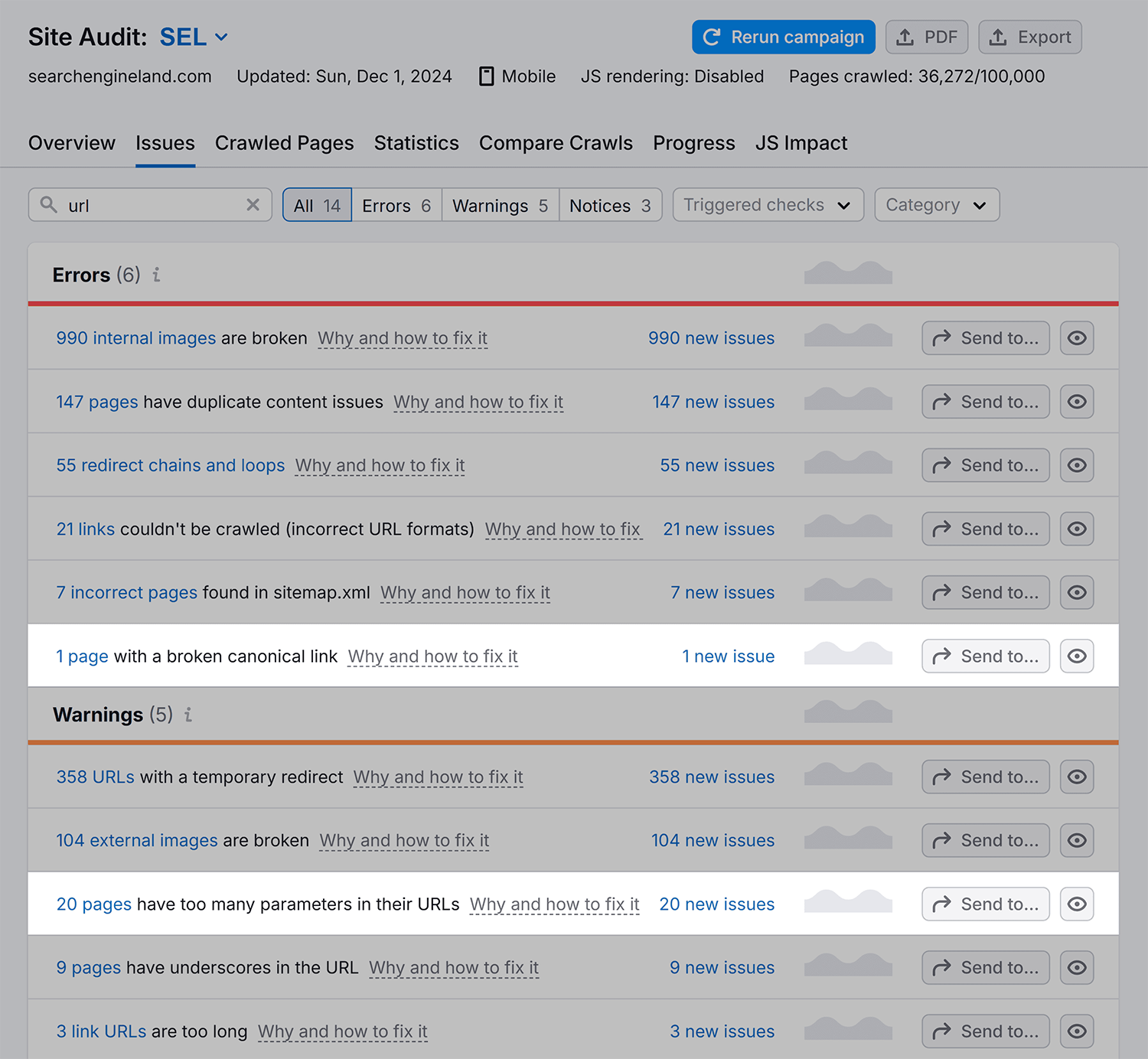Viewport: 1148px width, 1059px height.
Task: Click the url search input field
Action: click(150, 205)
